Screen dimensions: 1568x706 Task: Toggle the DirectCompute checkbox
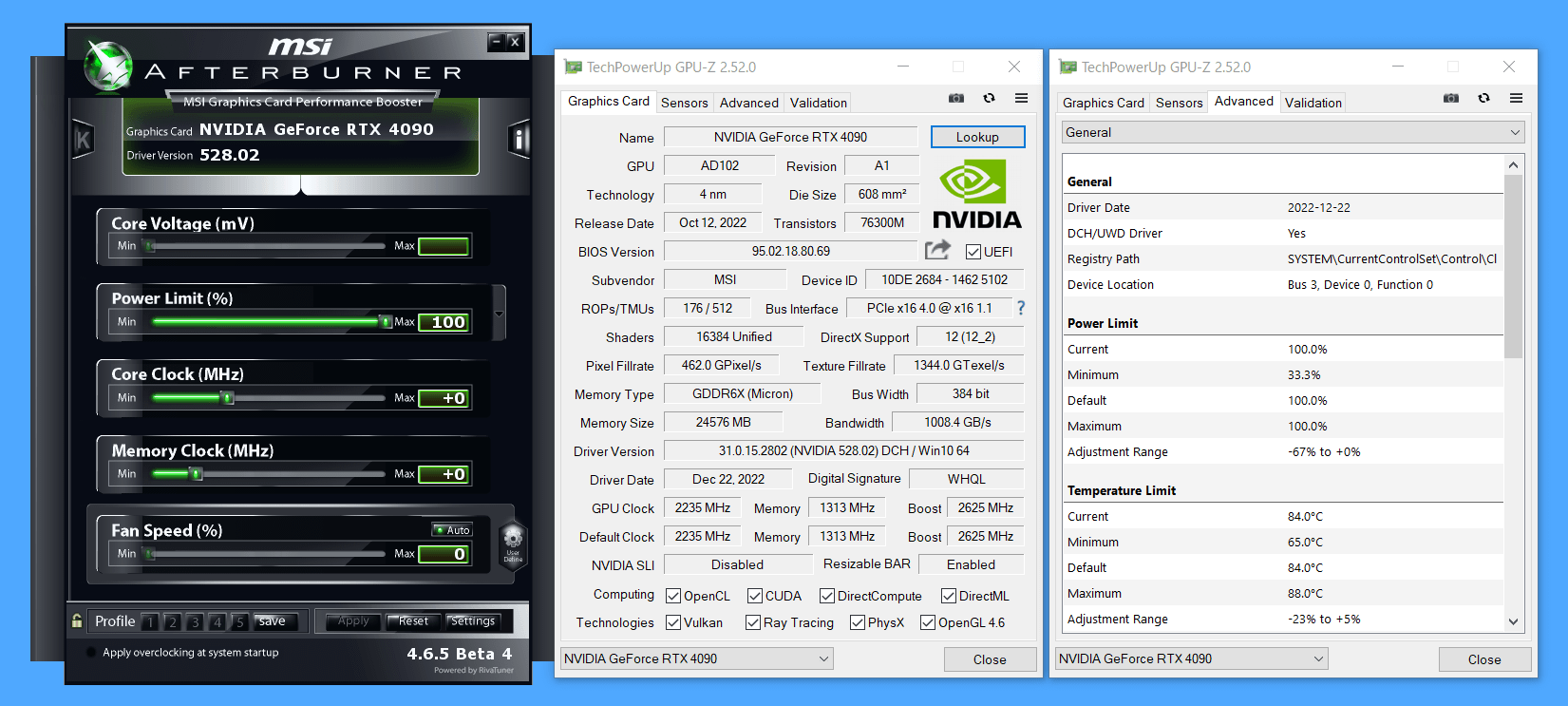(x=827, y=596)
